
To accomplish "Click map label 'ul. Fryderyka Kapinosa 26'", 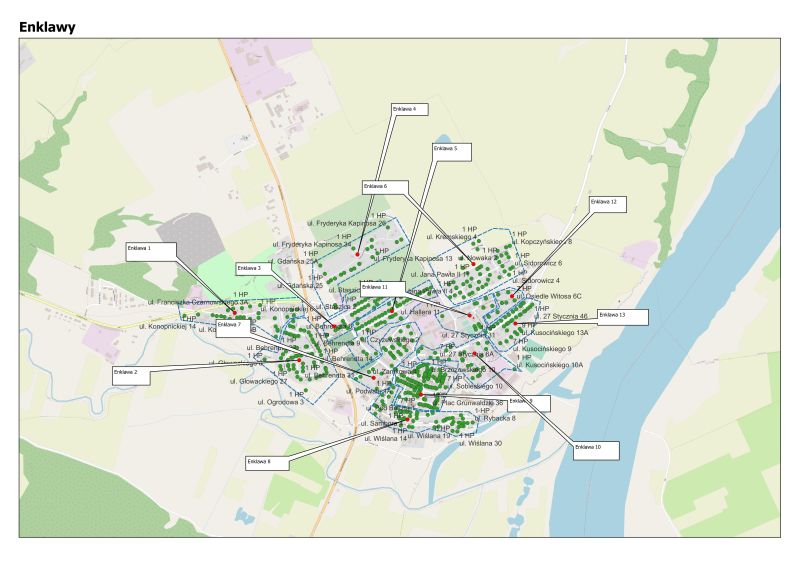I will tap(346, 224).
